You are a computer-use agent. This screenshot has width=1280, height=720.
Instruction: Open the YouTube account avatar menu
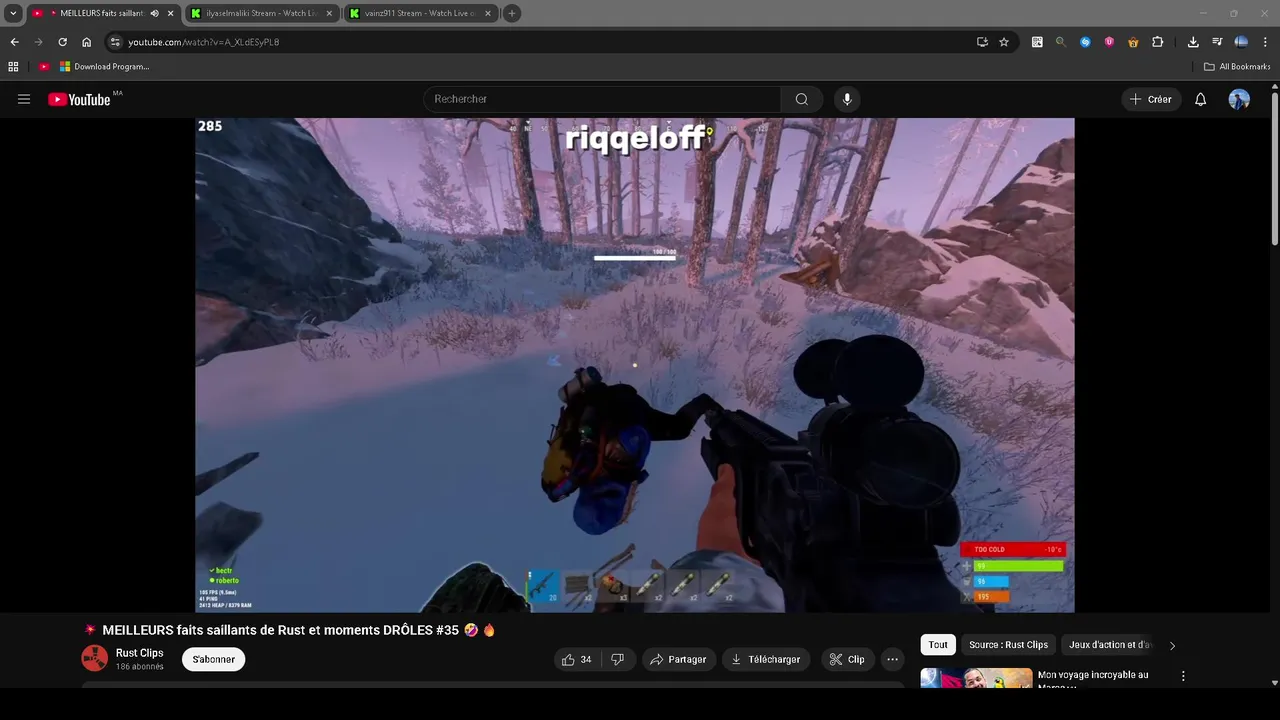[1239, 99]
